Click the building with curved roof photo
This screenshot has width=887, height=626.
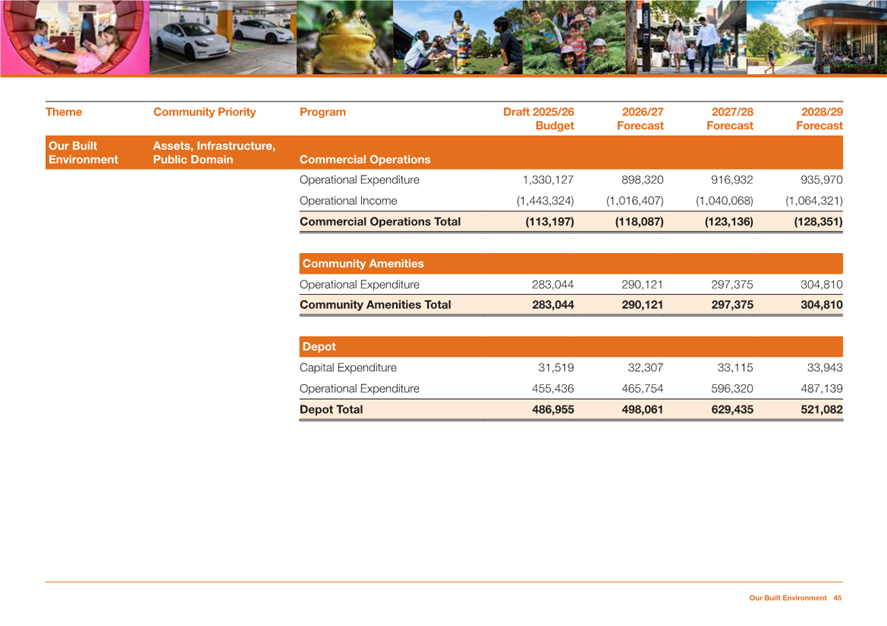click(x=817, y=37)
